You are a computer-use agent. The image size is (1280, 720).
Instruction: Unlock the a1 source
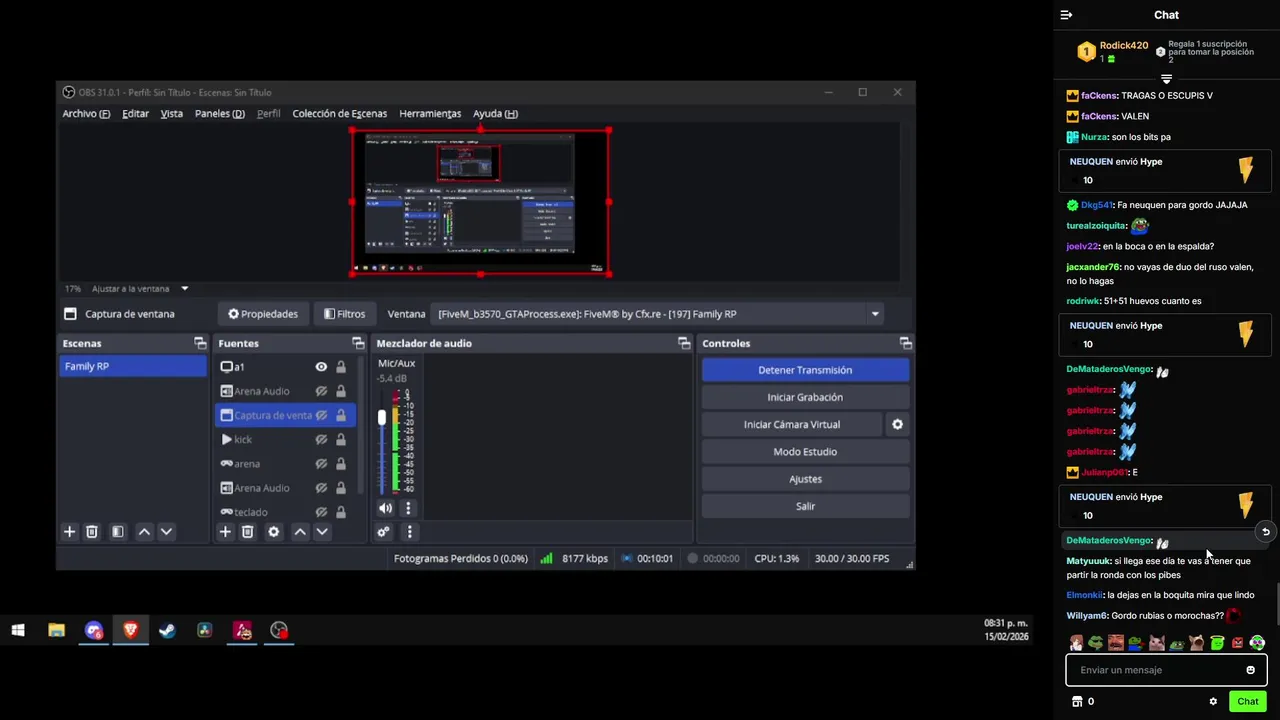pyautogui.click(x=341, y=367)
